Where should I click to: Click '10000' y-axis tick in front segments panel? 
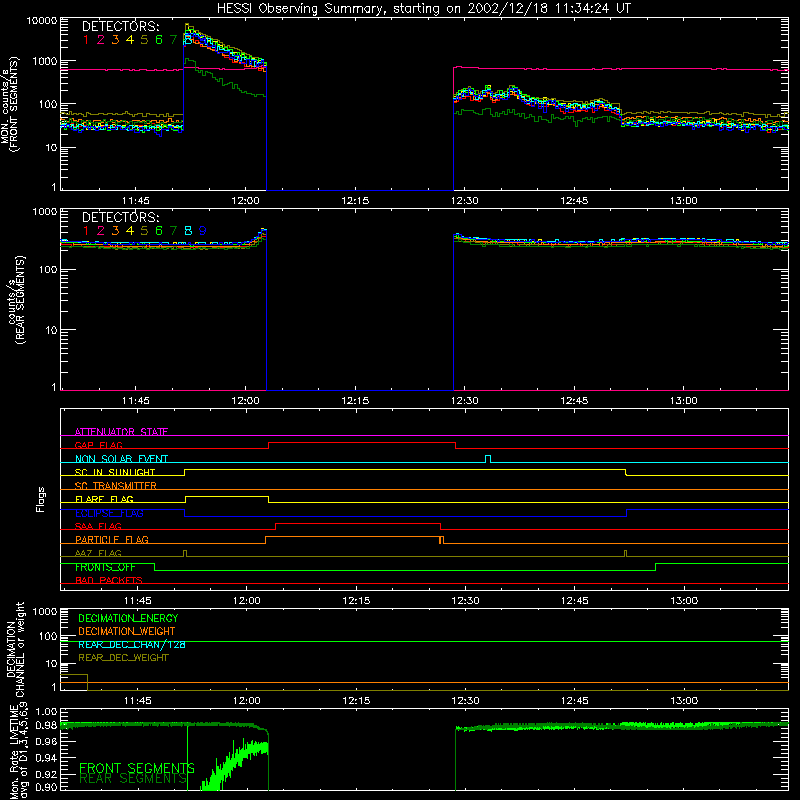41,21
